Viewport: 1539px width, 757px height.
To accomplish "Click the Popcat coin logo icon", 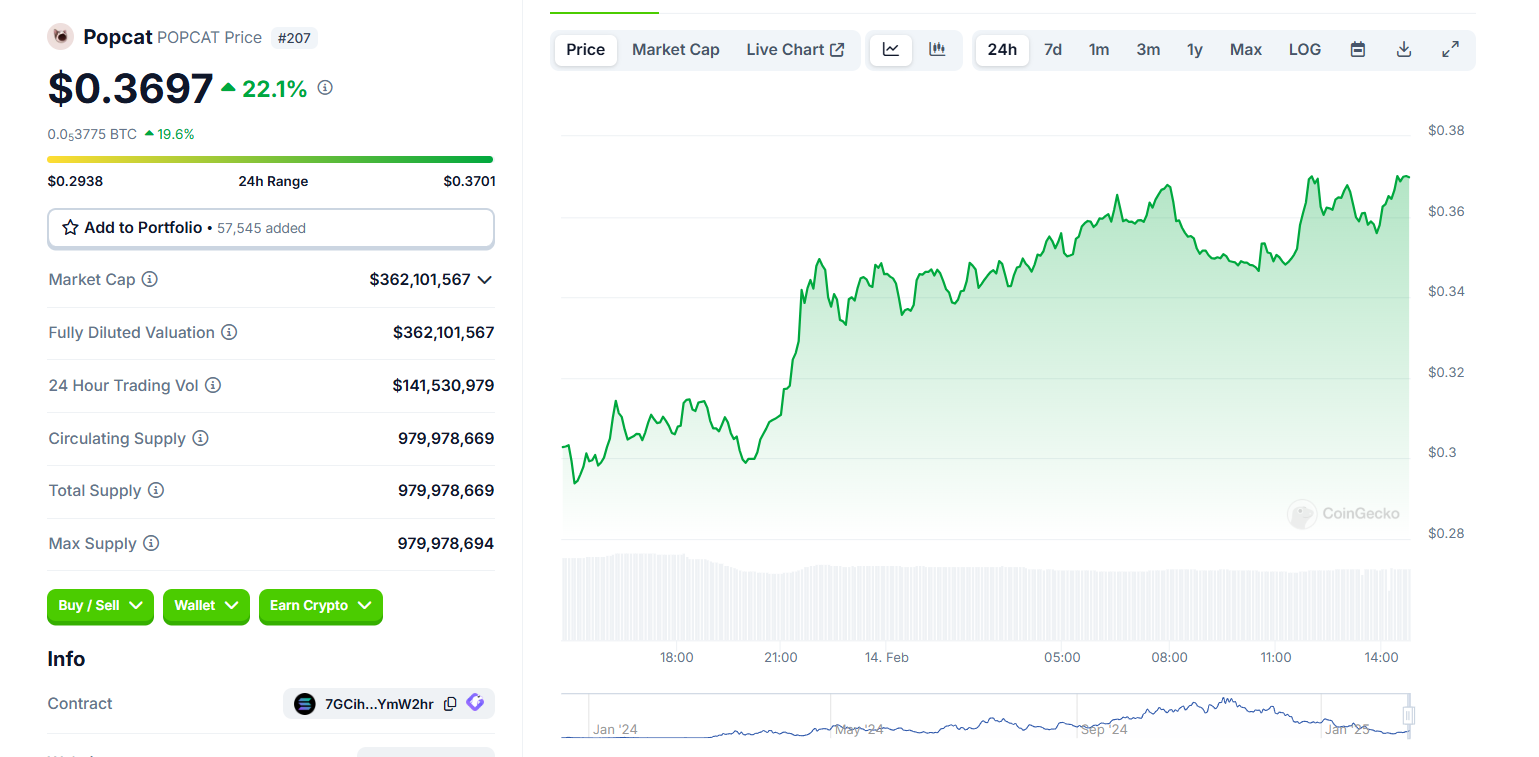I will 60,37.
